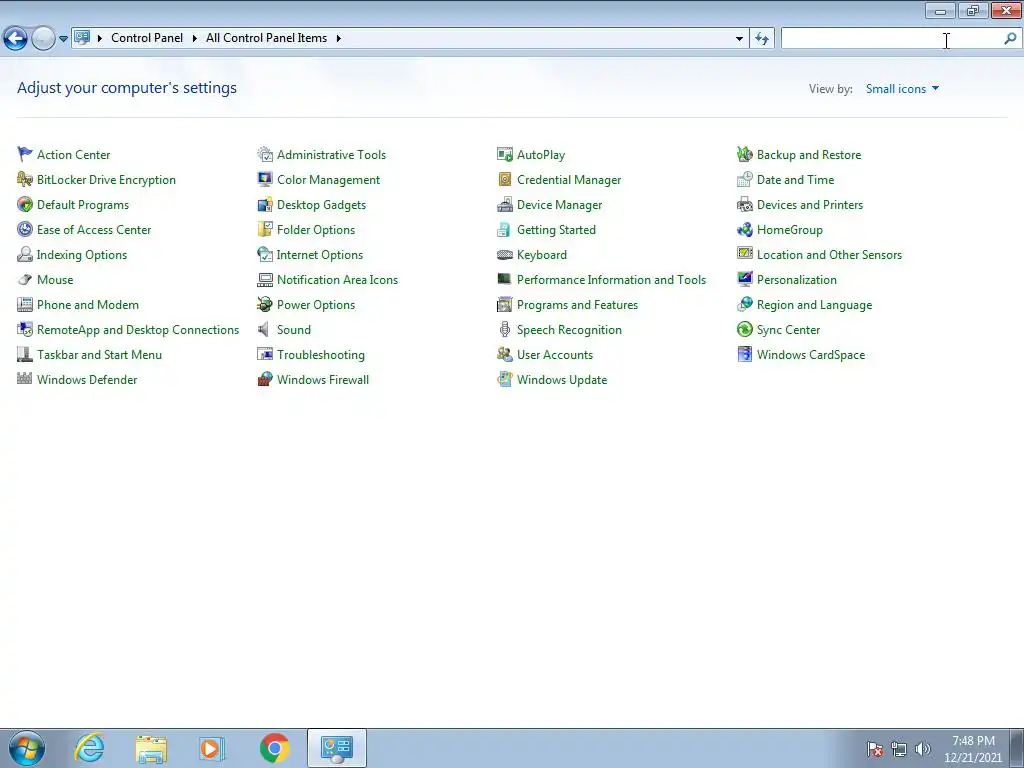Viewport: 1024px width, 768px height.
Task: Open the Indexing Options icon
Action: click(25, 254)
